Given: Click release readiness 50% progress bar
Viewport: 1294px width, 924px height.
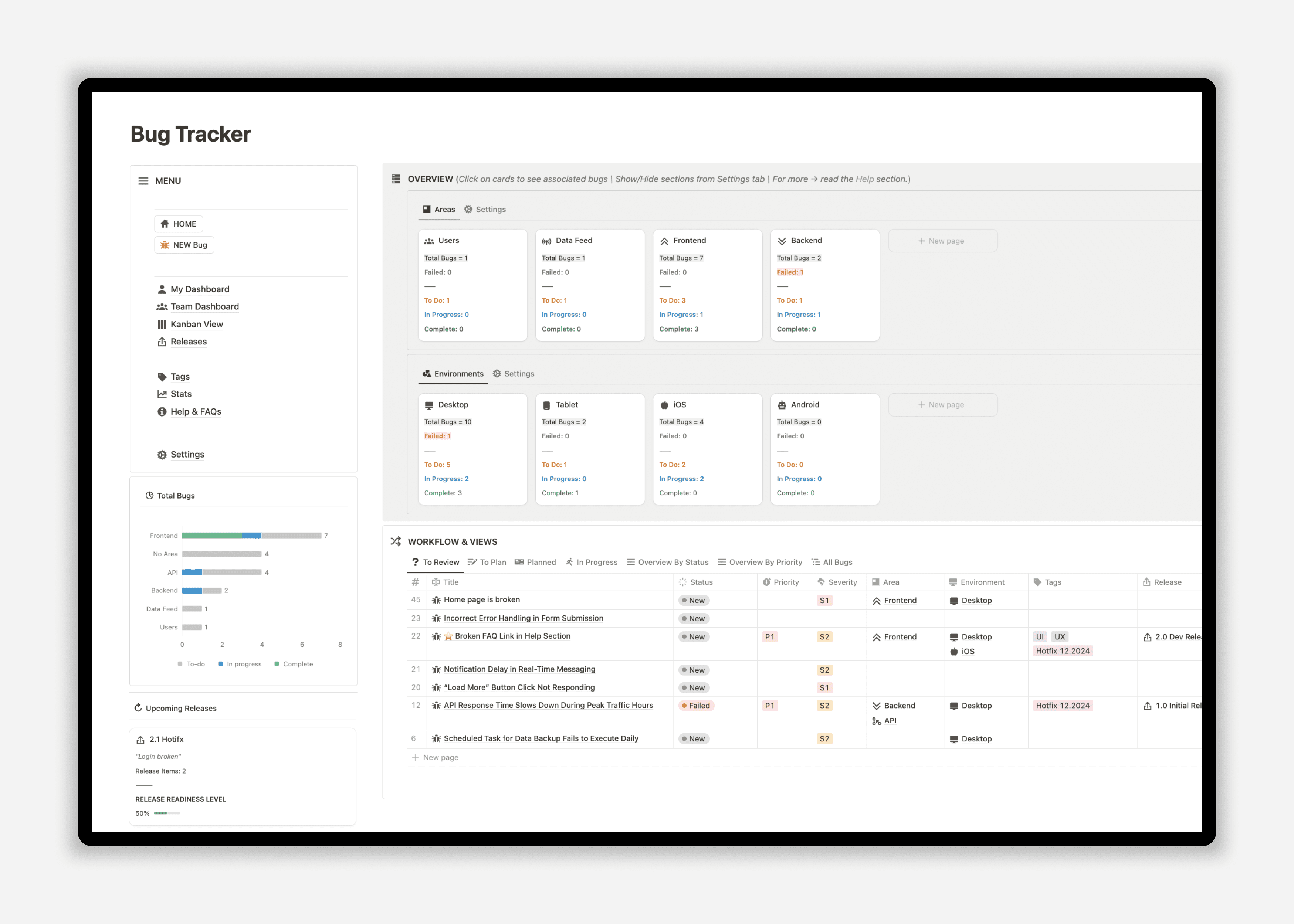Looking at the screenshot, I should click(167, 813).
